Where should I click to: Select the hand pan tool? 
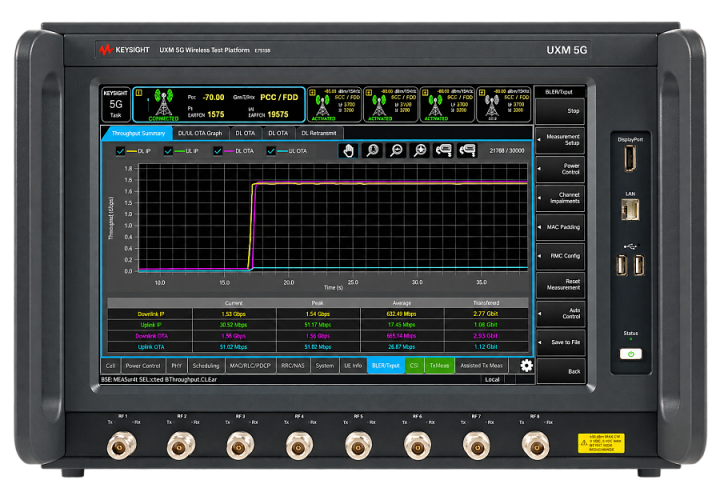pyautogui.click(x=349, y=151)
